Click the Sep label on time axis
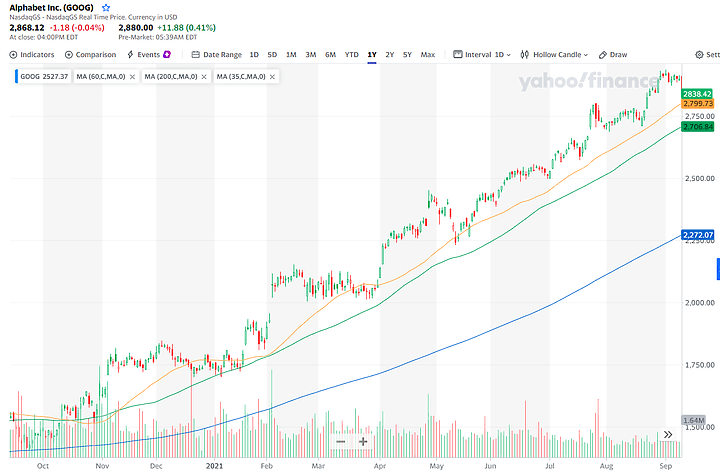The width and height of the screenshot is (720, 474). (x=665, y=466)
